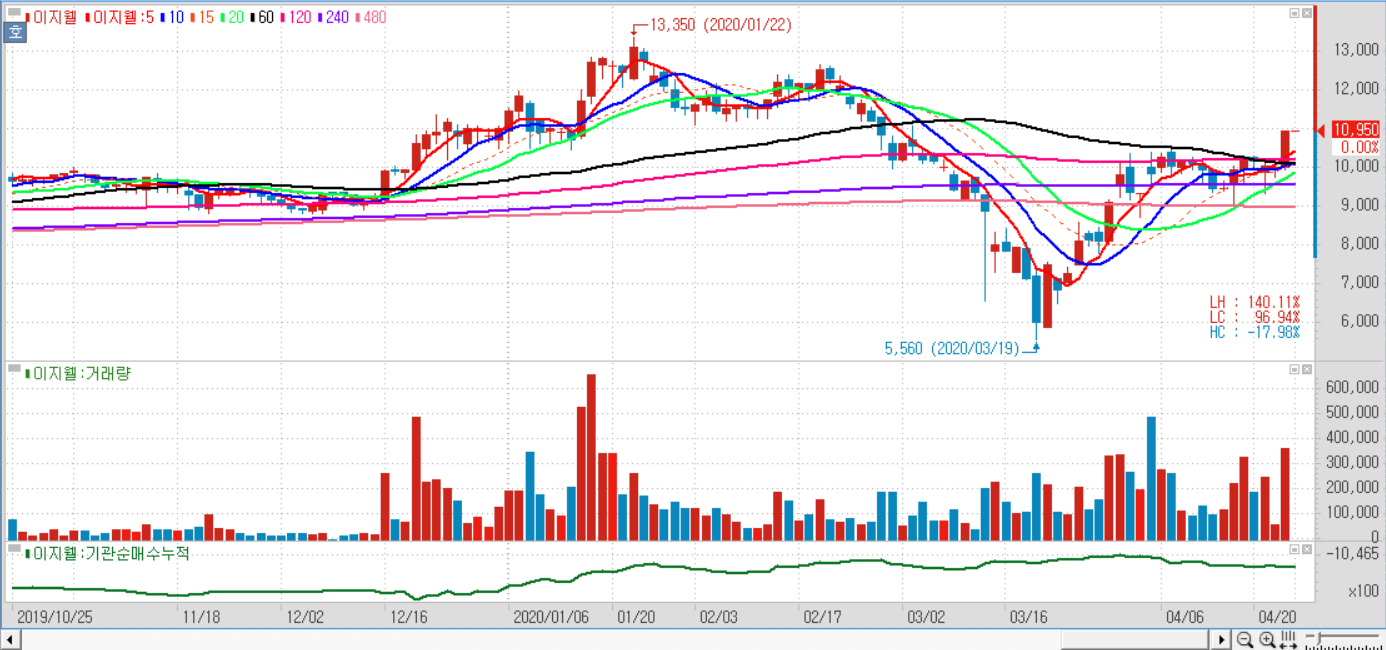This screenshot has height=650, width=1386.
Task: Close the 거래량 volume pane
Action: coord(1307,369)
